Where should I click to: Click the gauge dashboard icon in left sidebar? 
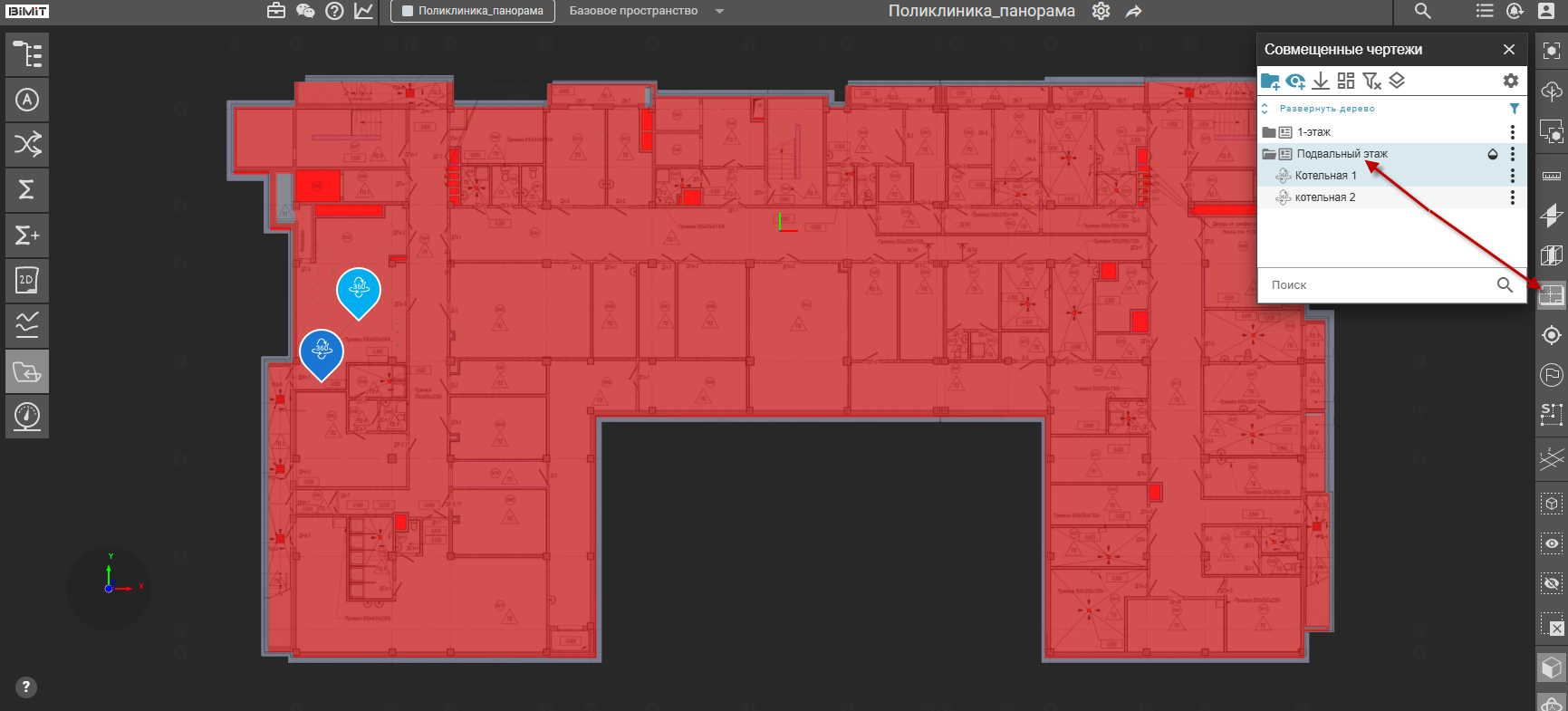(x=27, y=417)
